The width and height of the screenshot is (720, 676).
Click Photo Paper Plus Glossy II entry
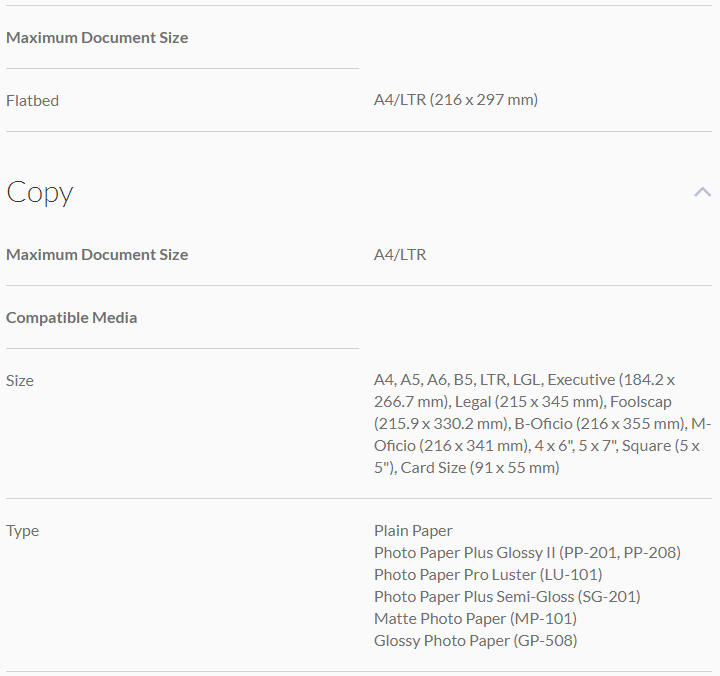527,553
